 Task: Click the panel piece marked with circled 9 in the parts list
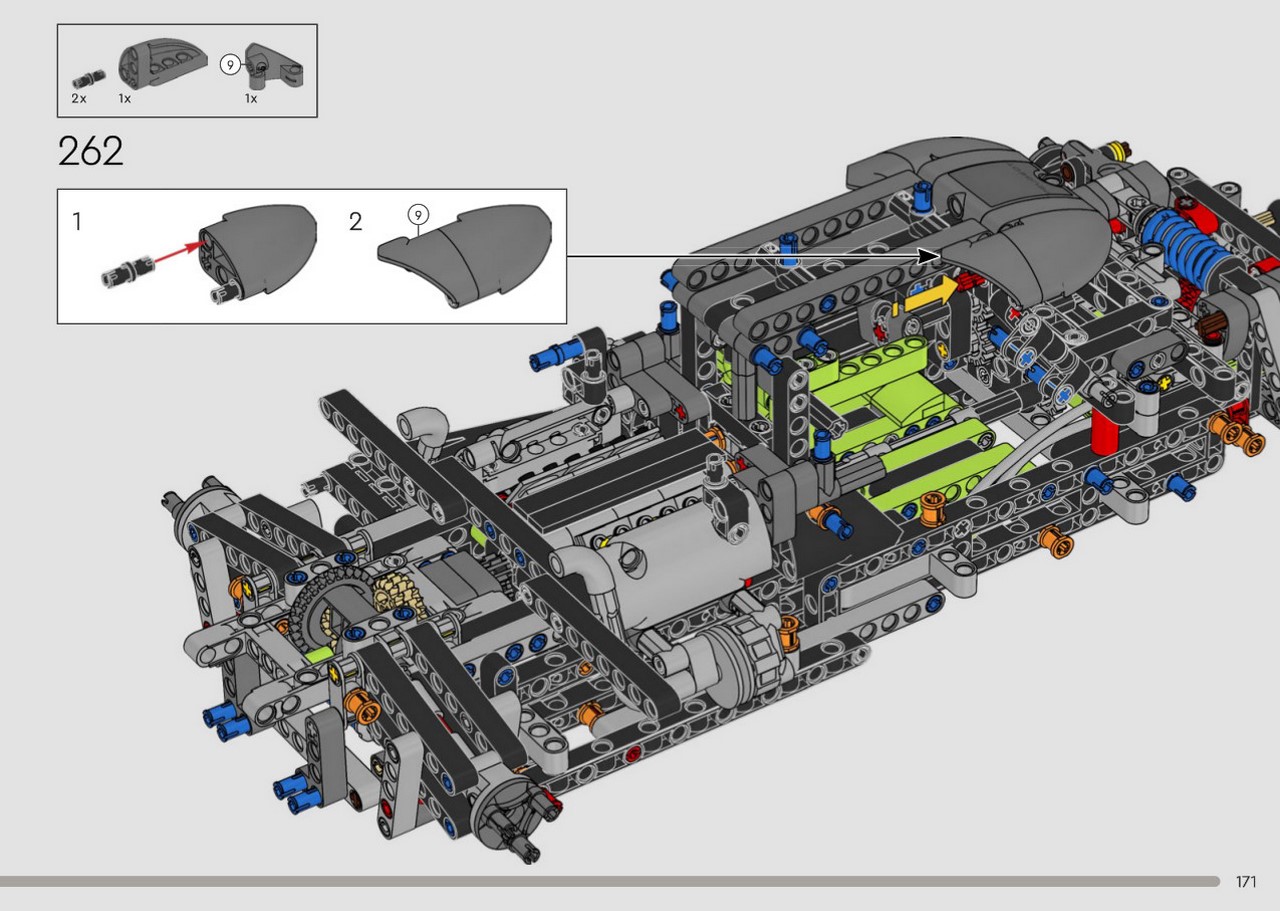[272, 68]
